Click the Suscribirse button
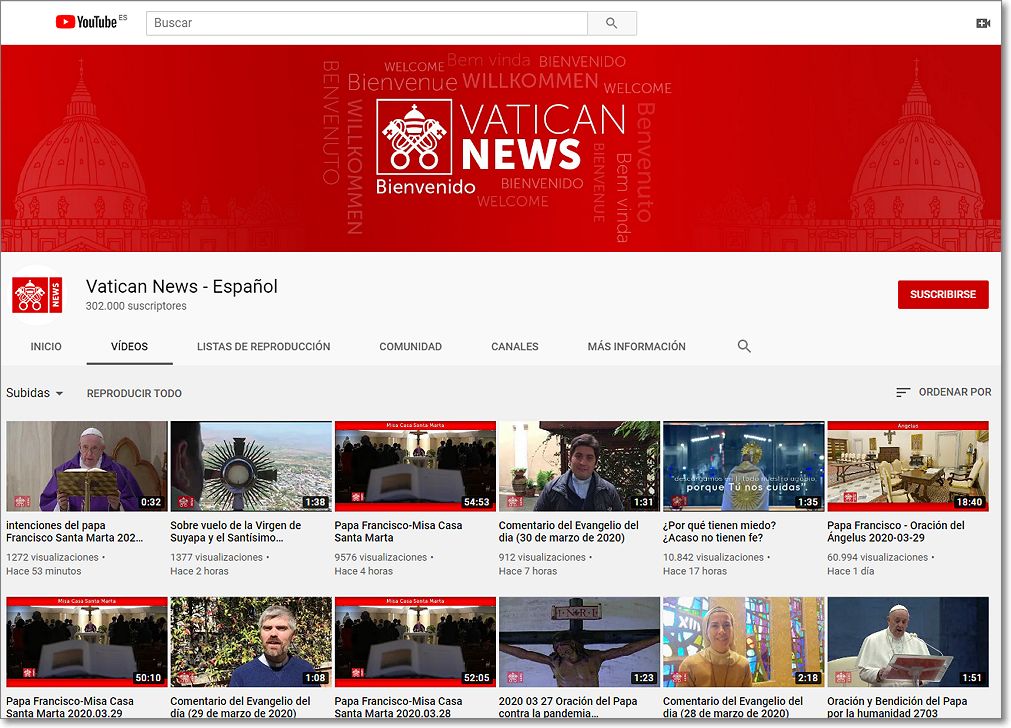Viewport: 1011px width, 728px height. pyautogui.click(x=943, y=295)
